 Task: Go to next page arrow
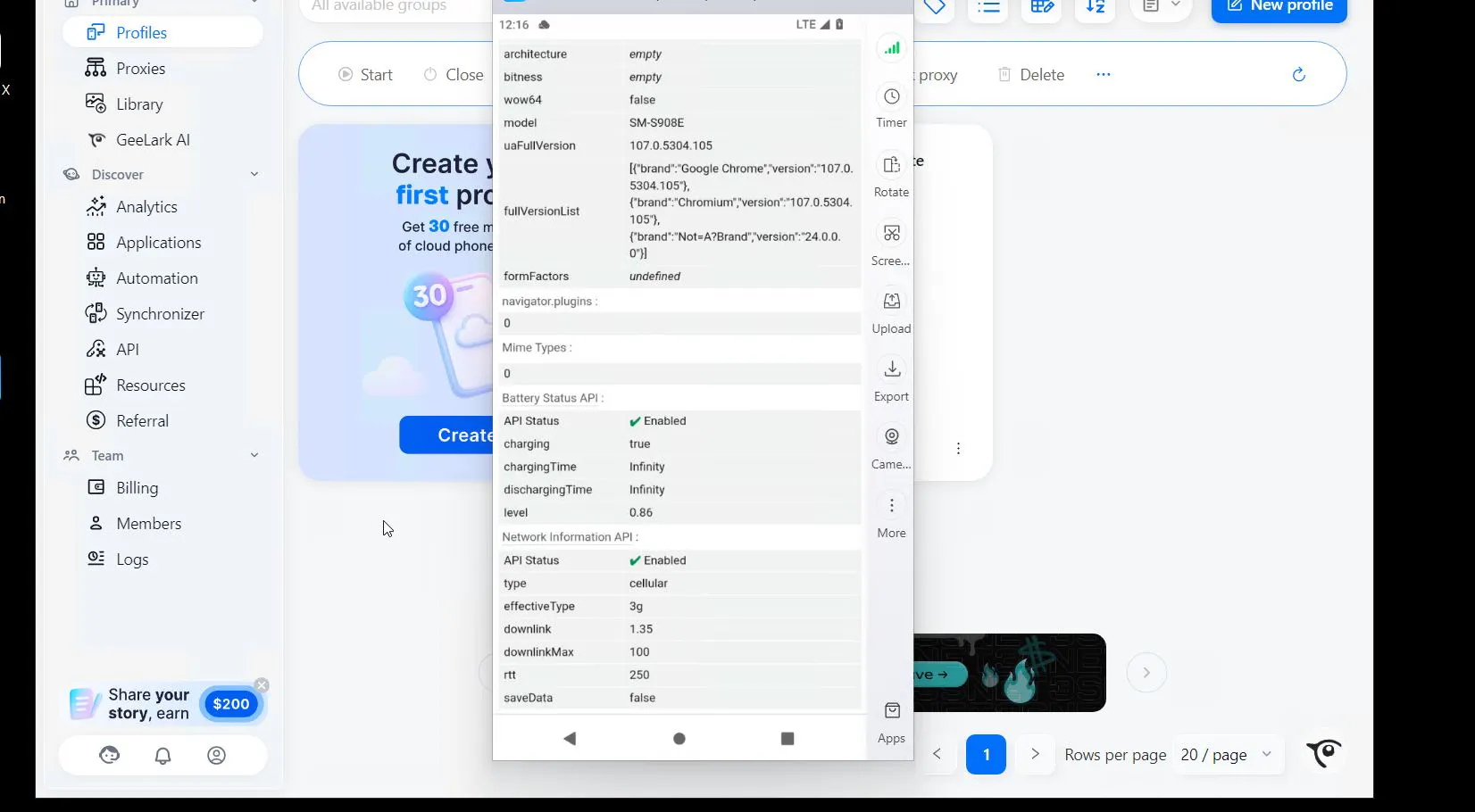[x=1035, y=755]
